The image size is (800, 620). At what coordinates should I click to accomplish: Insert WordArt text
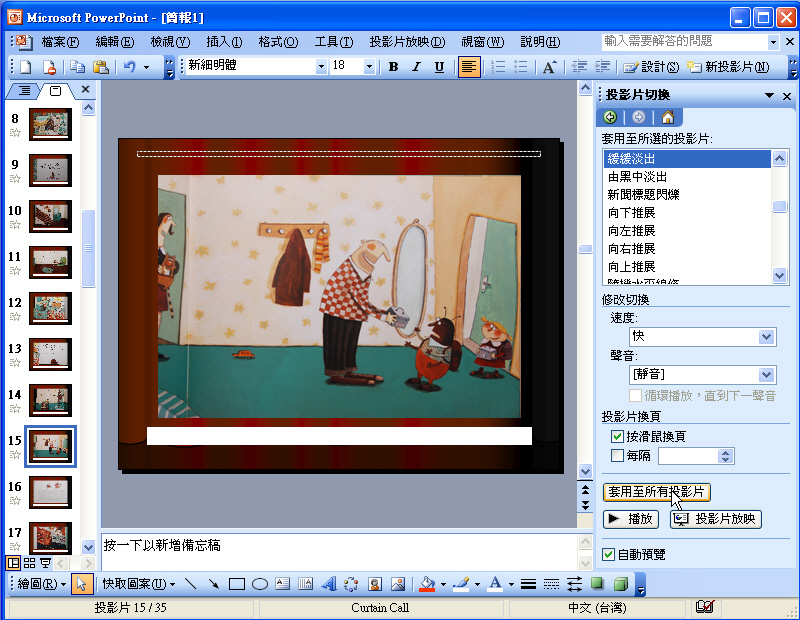329,584
